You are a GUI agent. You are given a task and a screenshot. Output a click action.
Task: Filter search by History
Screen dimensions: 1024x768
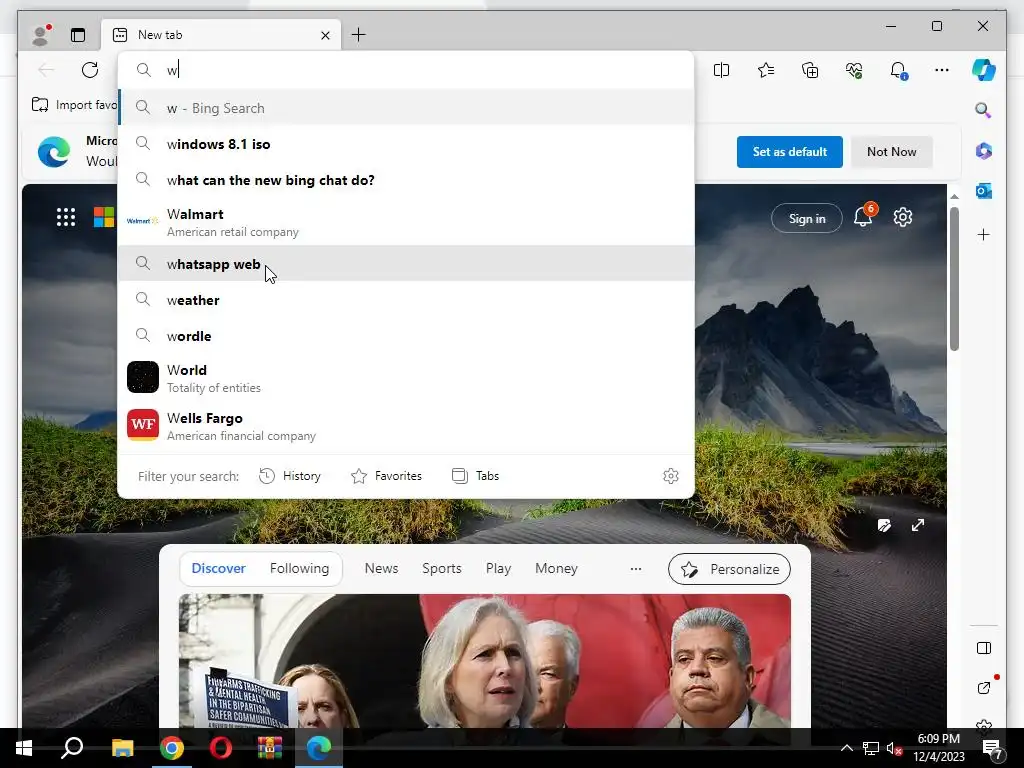point(290,476)
